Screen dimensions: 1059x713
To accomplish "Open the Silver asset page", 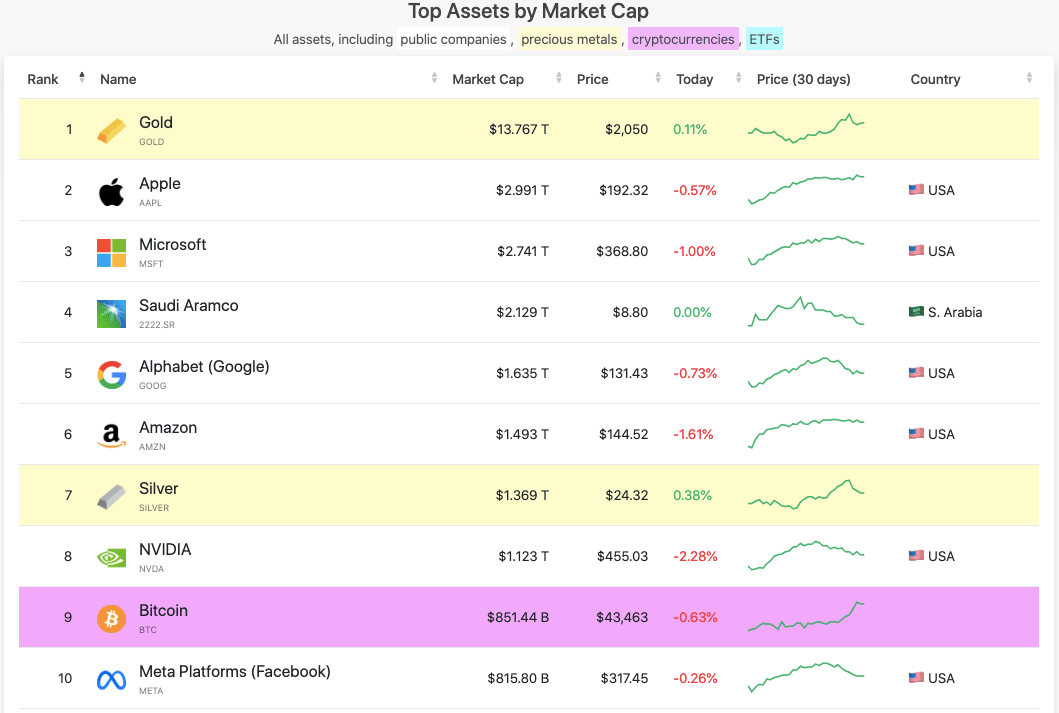I will (159, 488).
